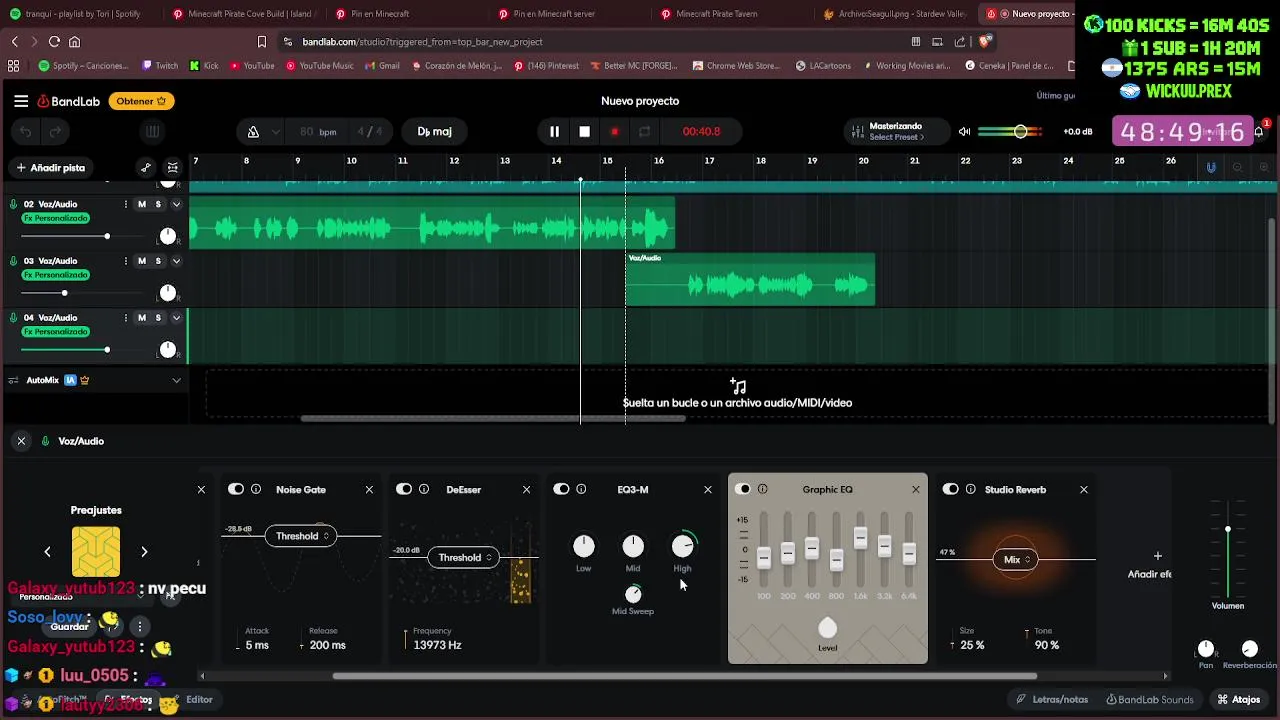Viewport: 1280px width, 720px height.
Task: Open the Atajos shortcuts button
Action: coord(1239,700)
